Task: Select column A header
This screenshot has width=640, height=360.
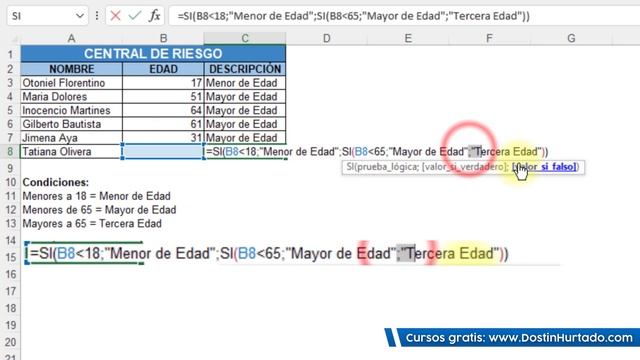Action: 71,38
